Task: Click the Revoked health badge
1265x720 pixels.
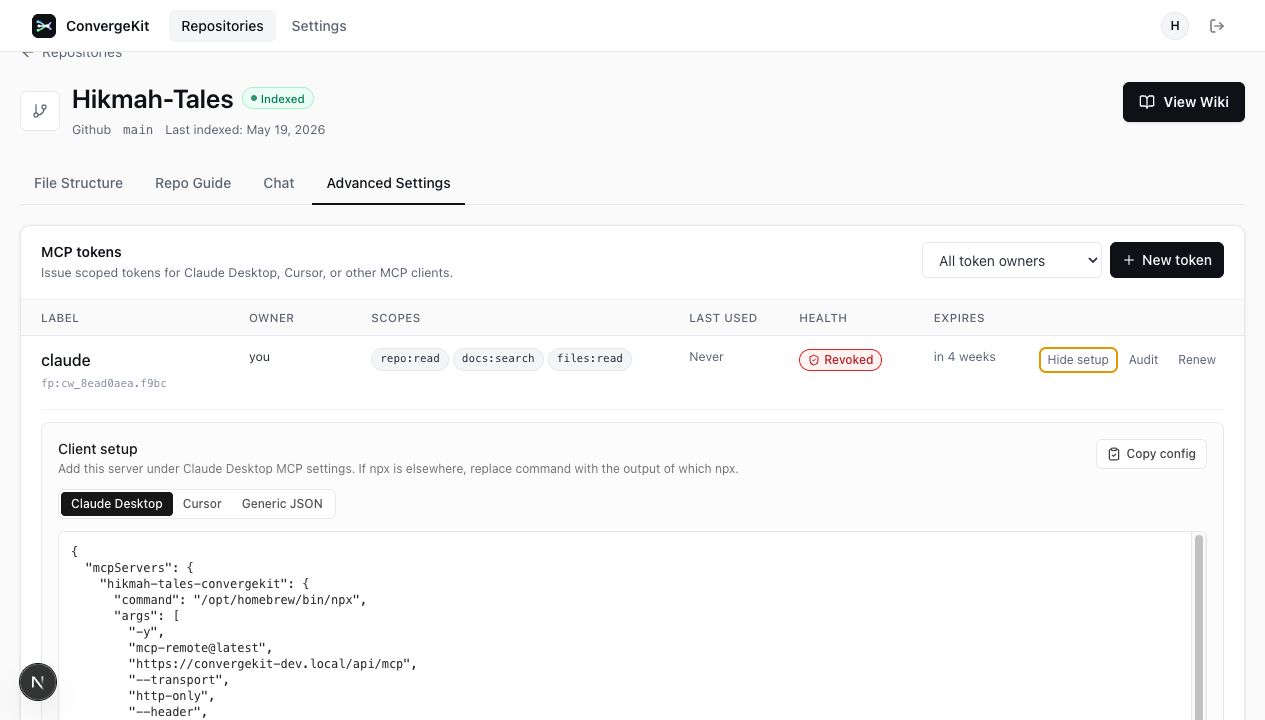Action: click(840, 360)
